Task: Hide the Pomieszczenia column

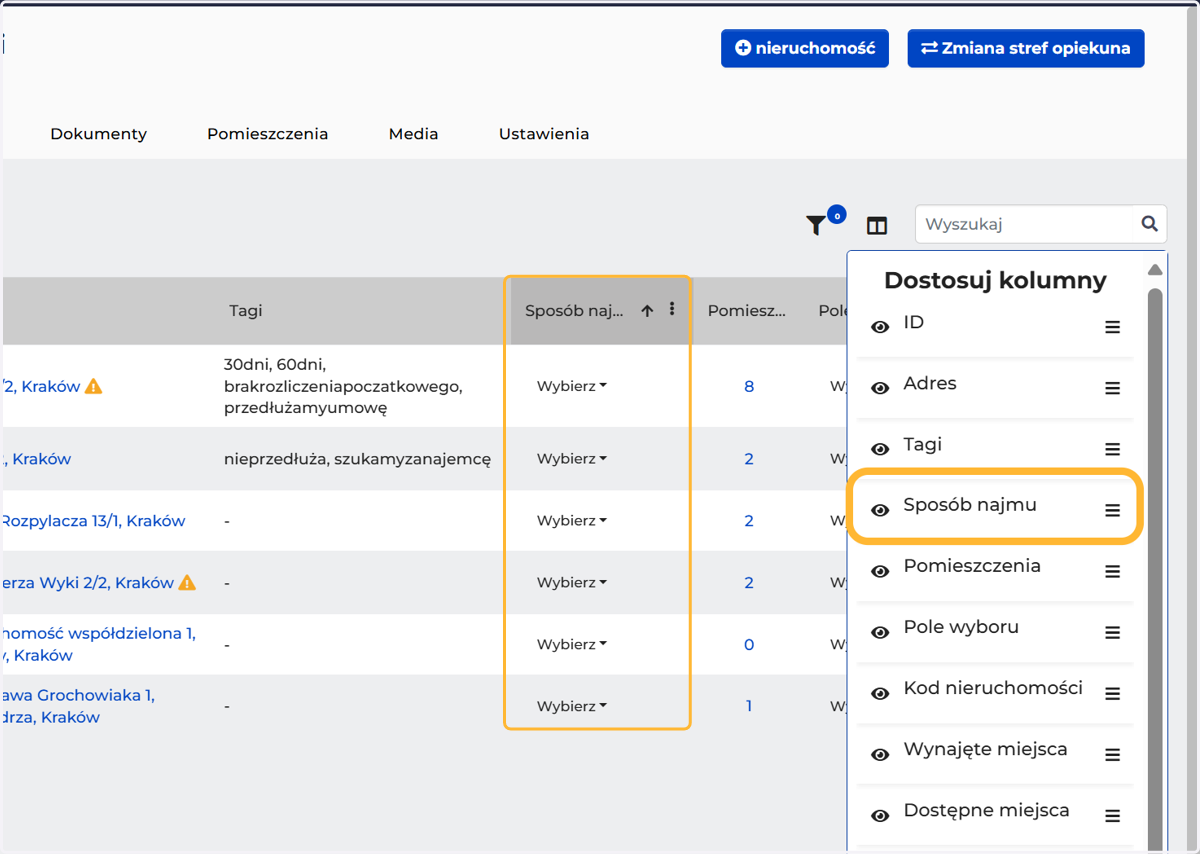Action: (880, 571)
